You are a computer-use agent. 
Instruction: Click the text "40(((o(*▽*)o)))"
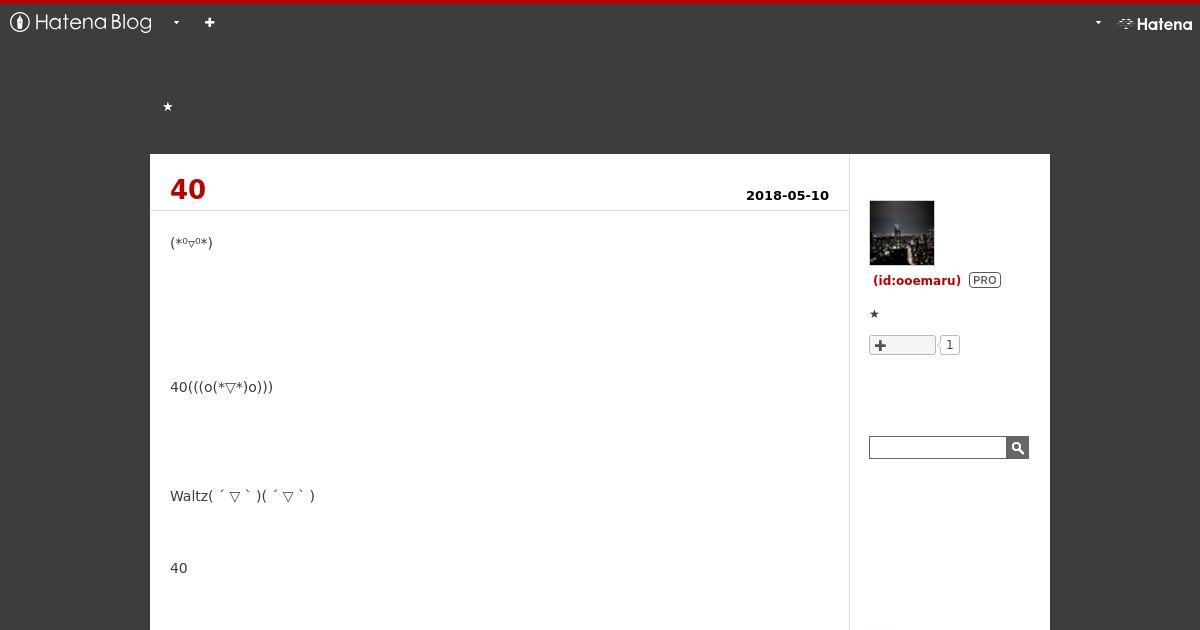coord(221,387)
